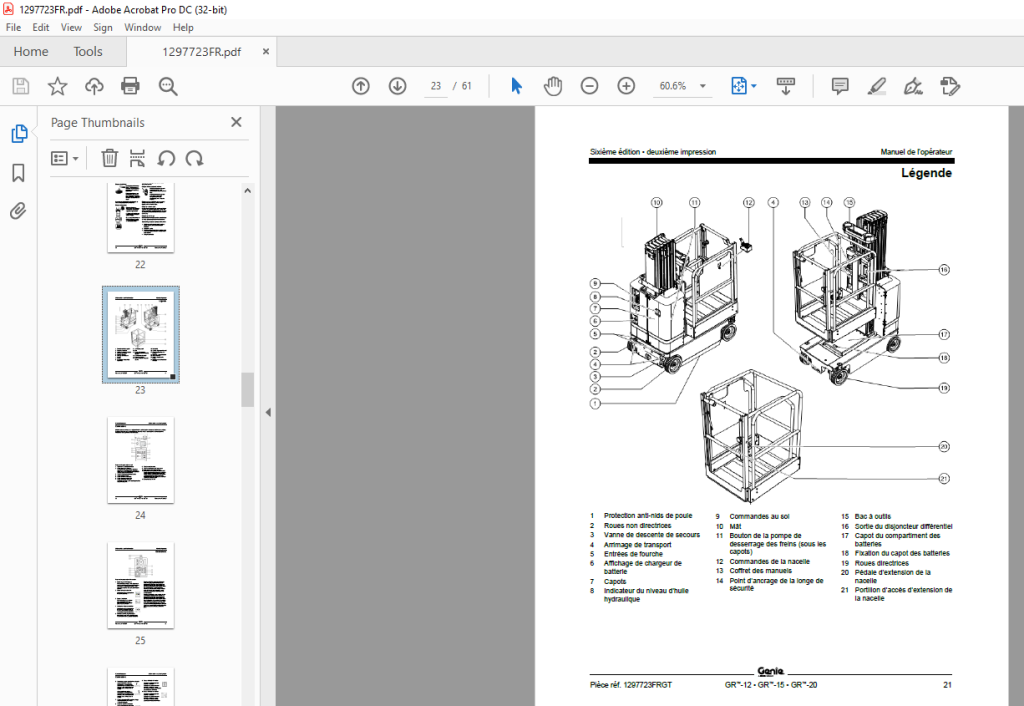Open the zoom level dropdown arrow
Image resolution: width=1024 pixels, height=706 pixels.
[703, 86]
